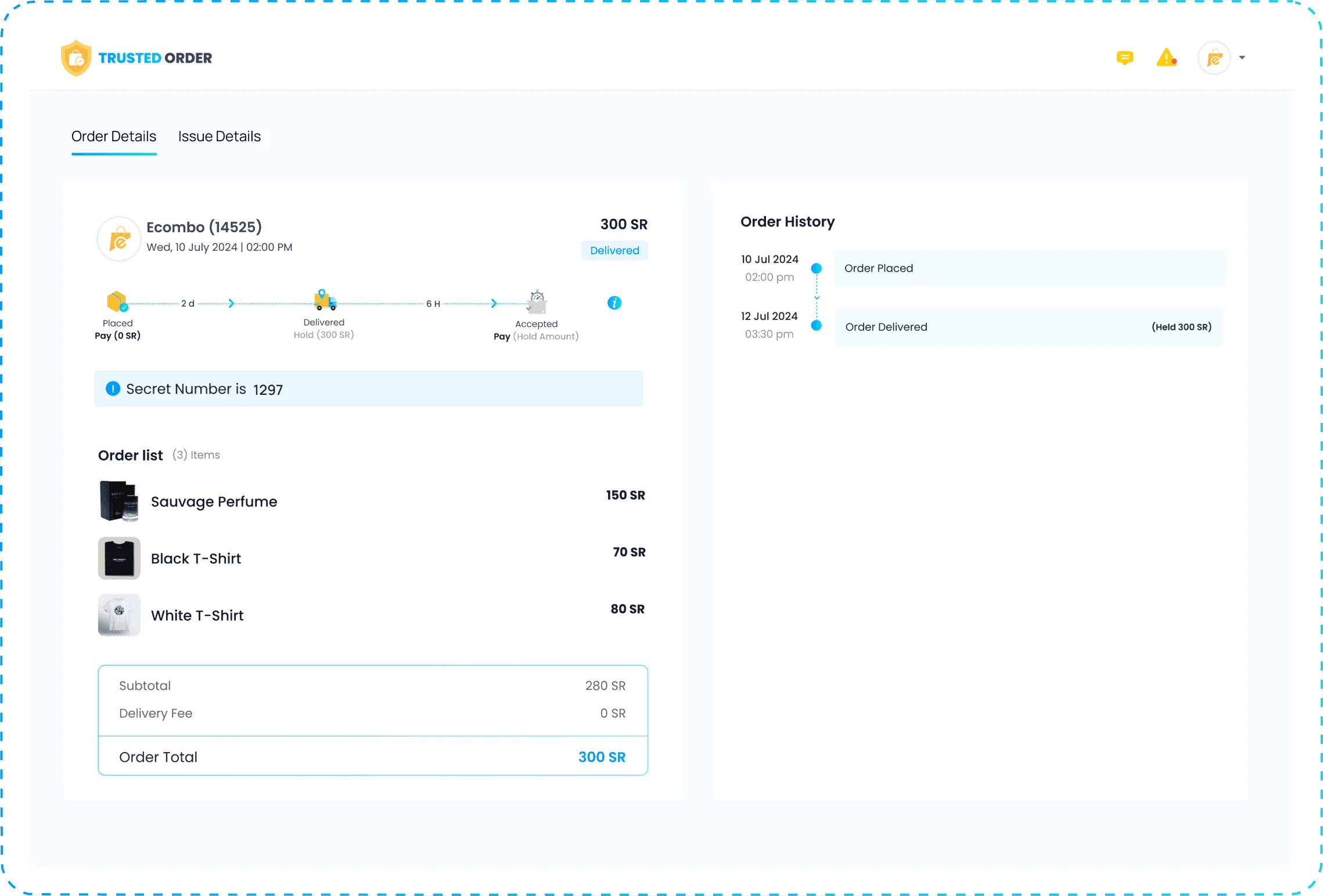Select the Black T-Shirt item name
Screen dimensions: 1323x896
[x=196, y=559]
